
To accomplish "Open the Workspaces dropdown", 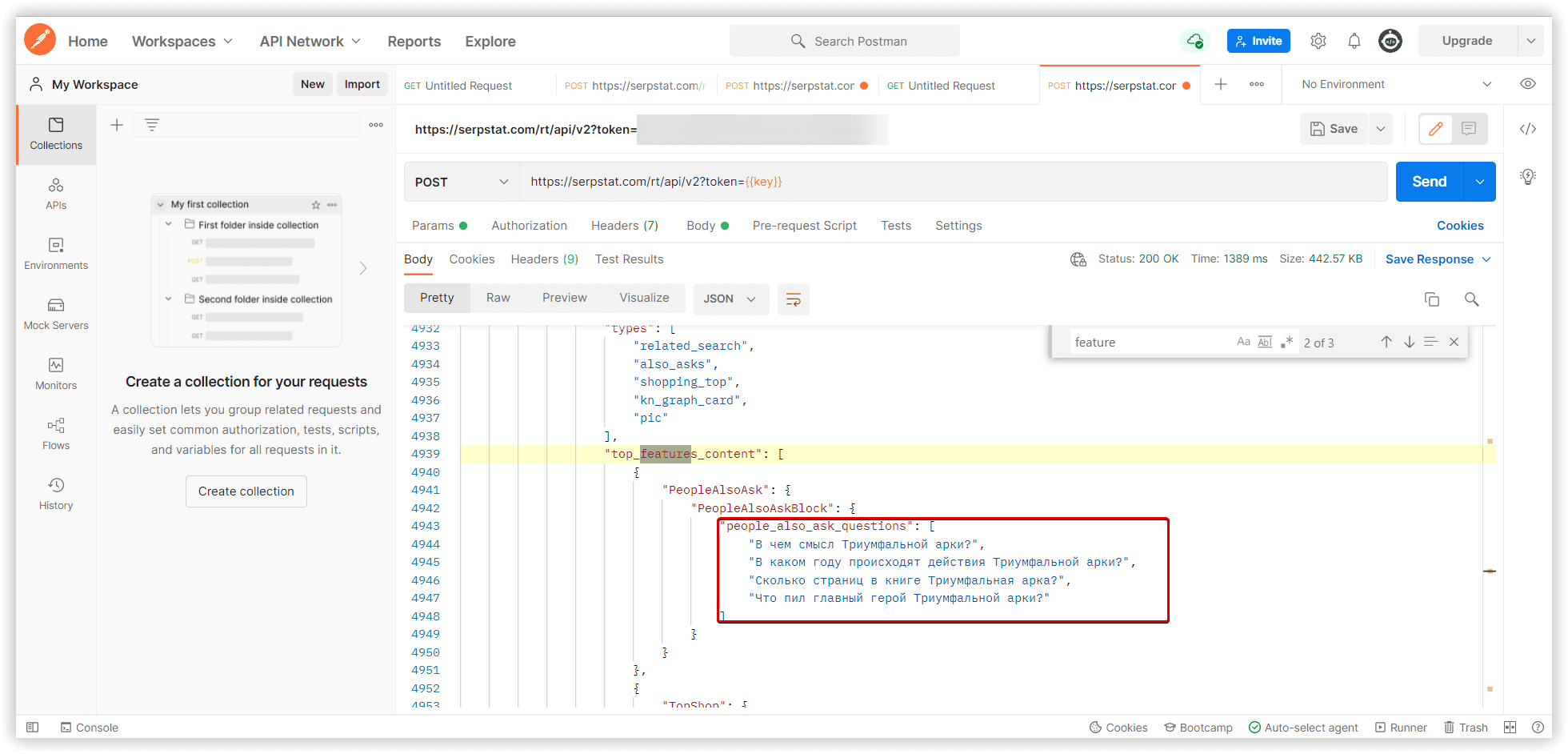I will [x=182, y=41].
